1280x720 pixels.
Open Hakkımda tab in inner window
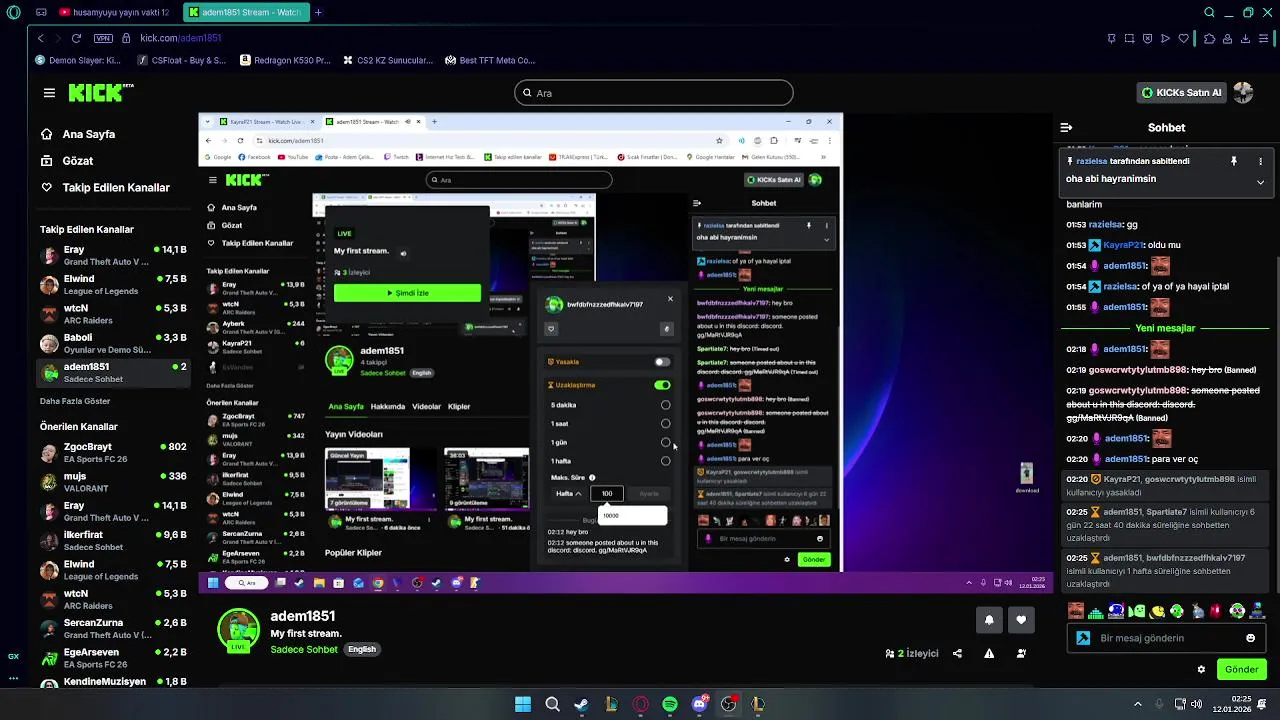coord(388,407)
